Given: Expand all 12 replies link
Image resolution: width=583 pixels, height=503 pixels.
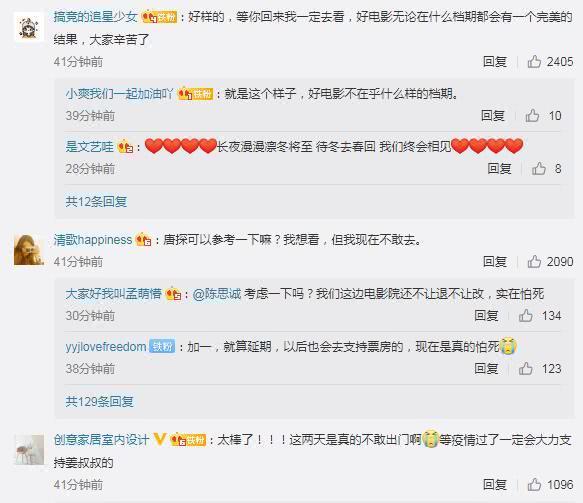Looking at the screenshot, I should tap(96, 201).
